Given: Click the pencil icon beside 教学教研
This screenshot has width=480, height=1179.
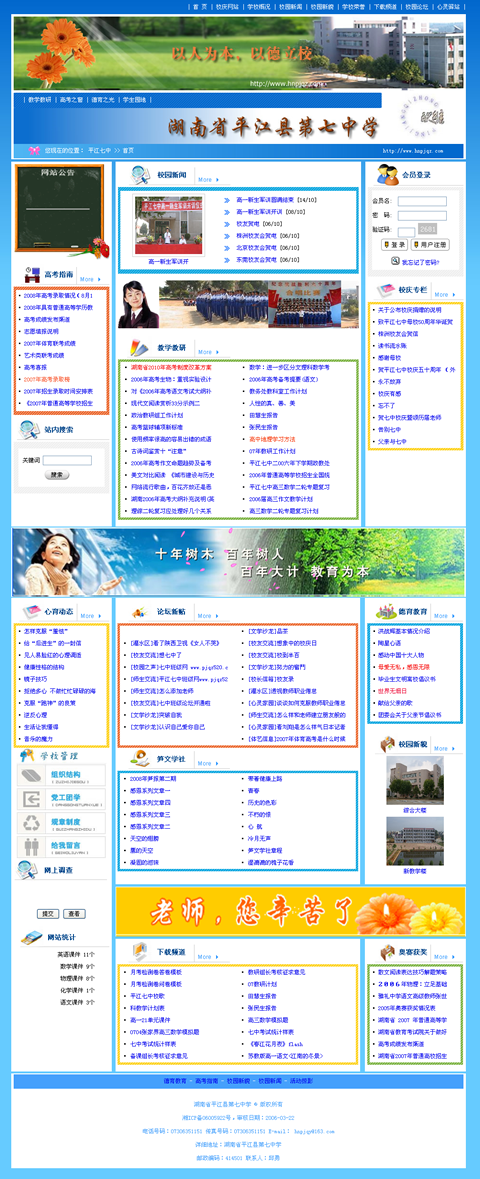Looking at the screenshot, I should pyautogui.click(x=140, y=347).
